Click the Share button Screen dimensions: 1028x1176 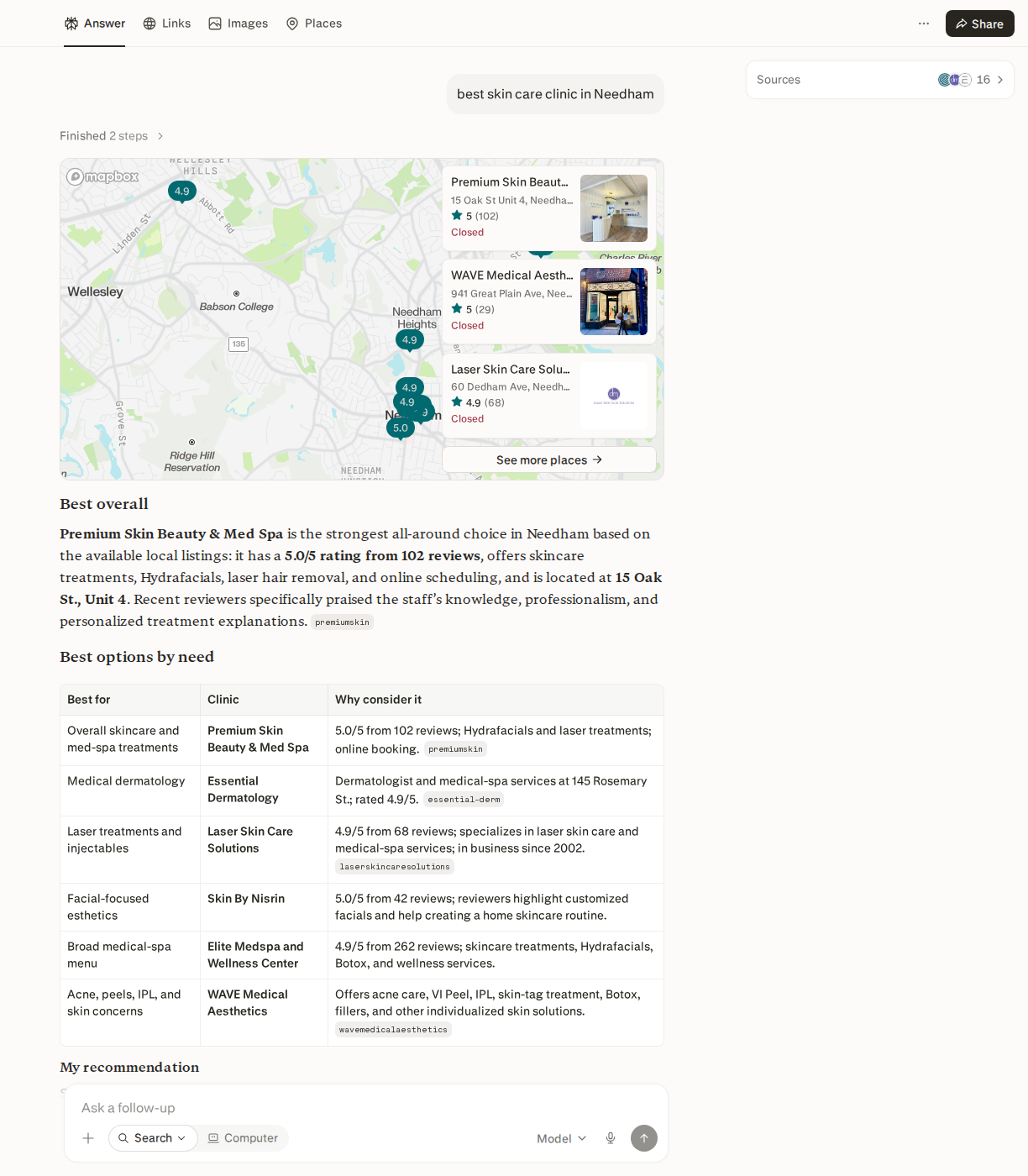click(979, 24)
